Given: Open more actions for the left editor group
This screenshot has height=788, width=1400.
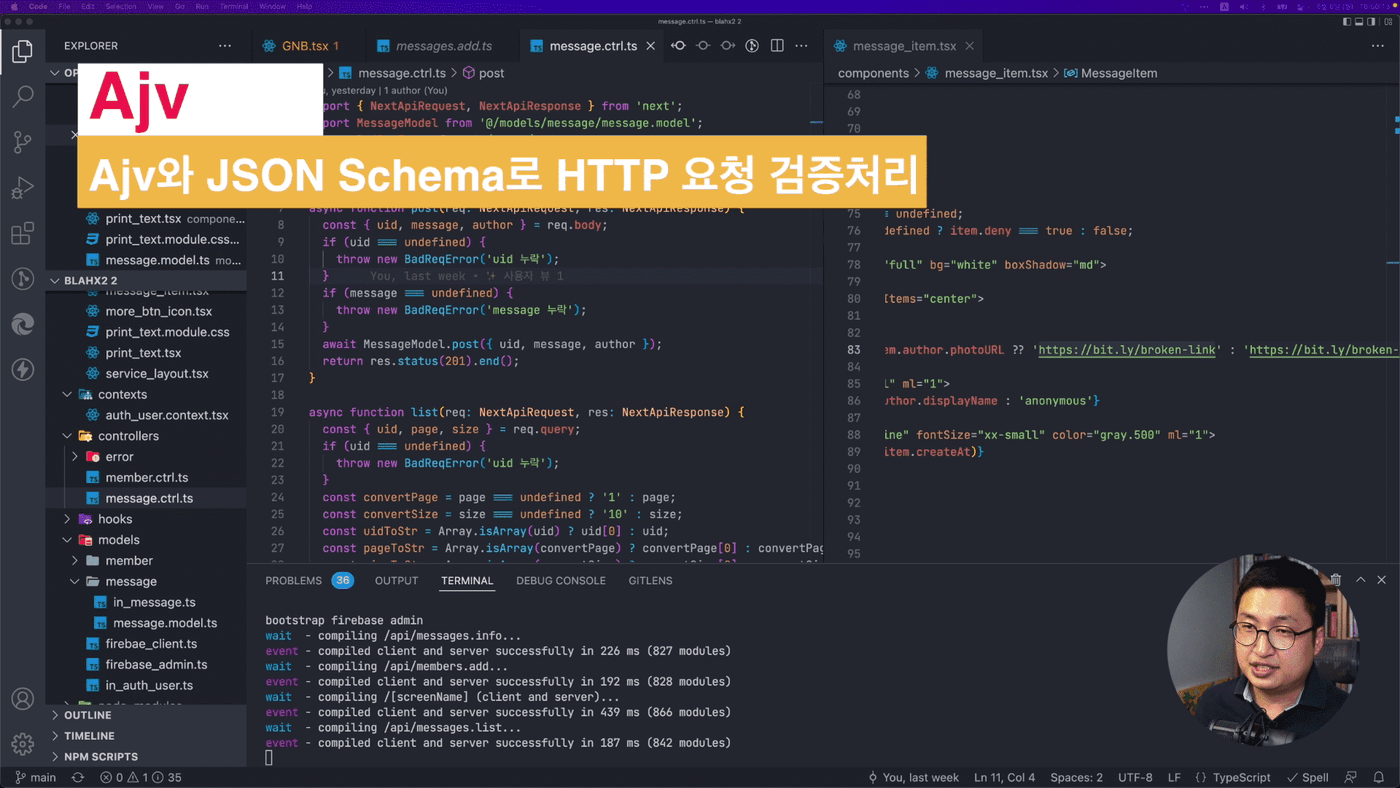Looking at the screenshot, I should pyautogui.click(x=801, y=46).
